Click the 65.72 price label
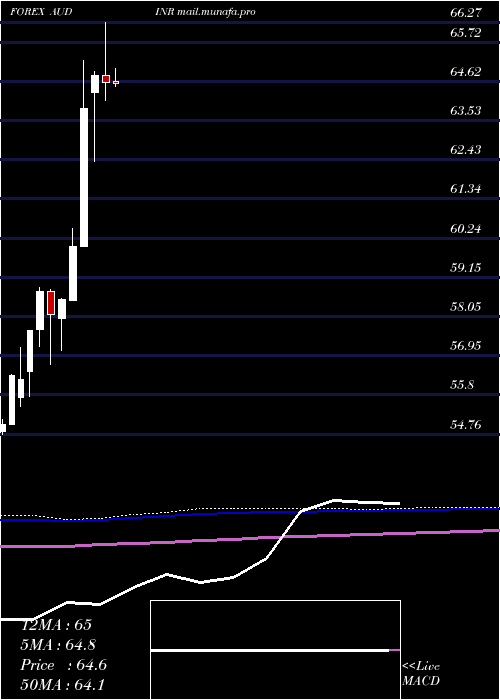500x700 pixels. tap(466, 32)
